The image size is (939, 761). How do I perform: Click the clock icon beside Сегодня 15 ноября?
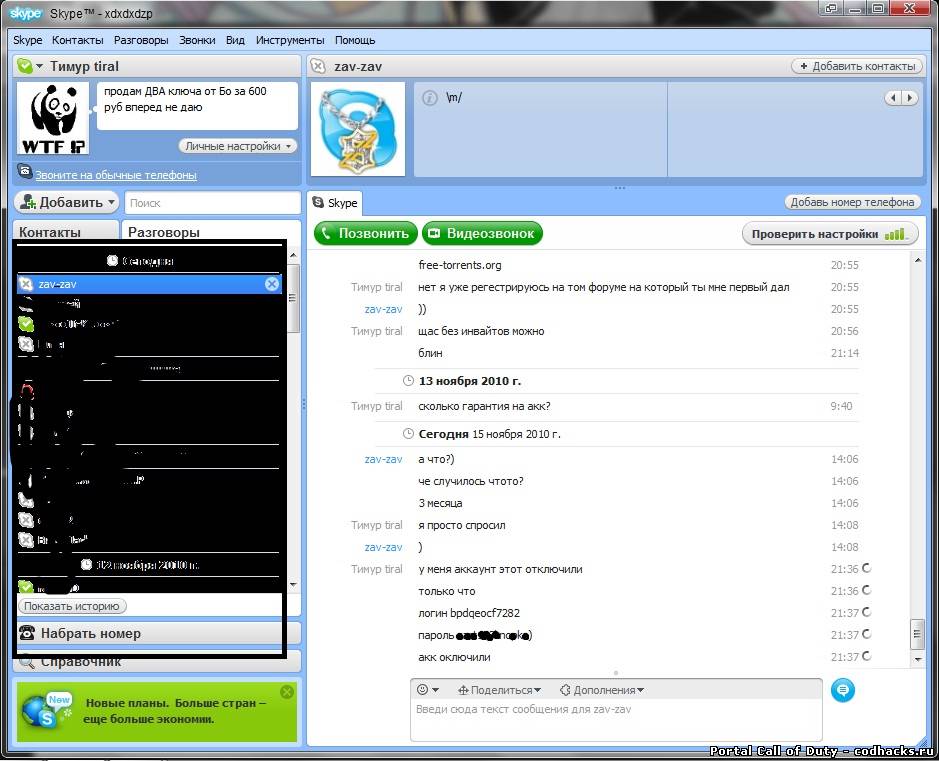coord(408,433)
